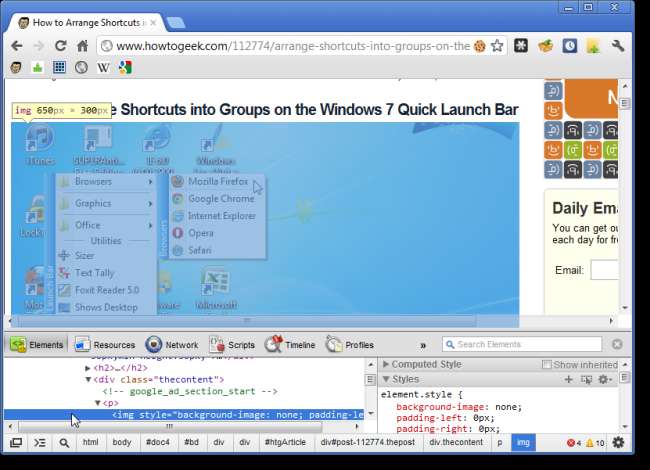This screenshot has height=470, width=650.
Task: Bookmark this page with the star icon
Action: [x=497, y=46]
